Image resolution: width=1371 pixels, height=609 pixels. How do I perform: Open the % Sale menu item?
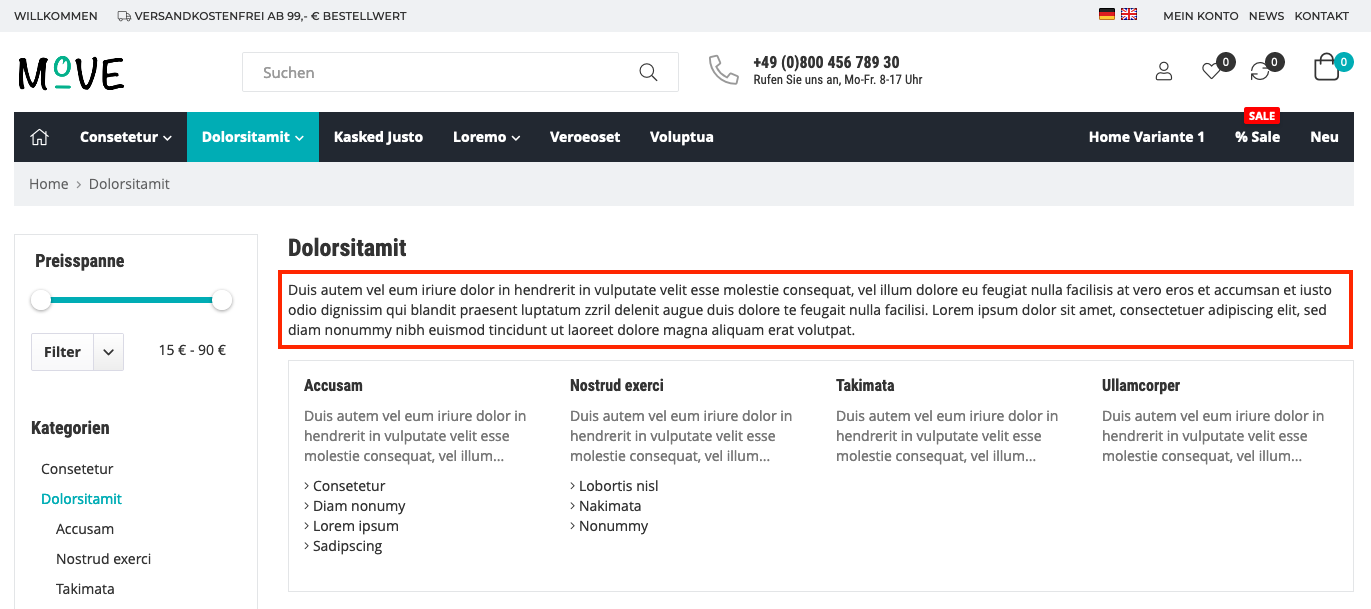(x=1257, y=137)
